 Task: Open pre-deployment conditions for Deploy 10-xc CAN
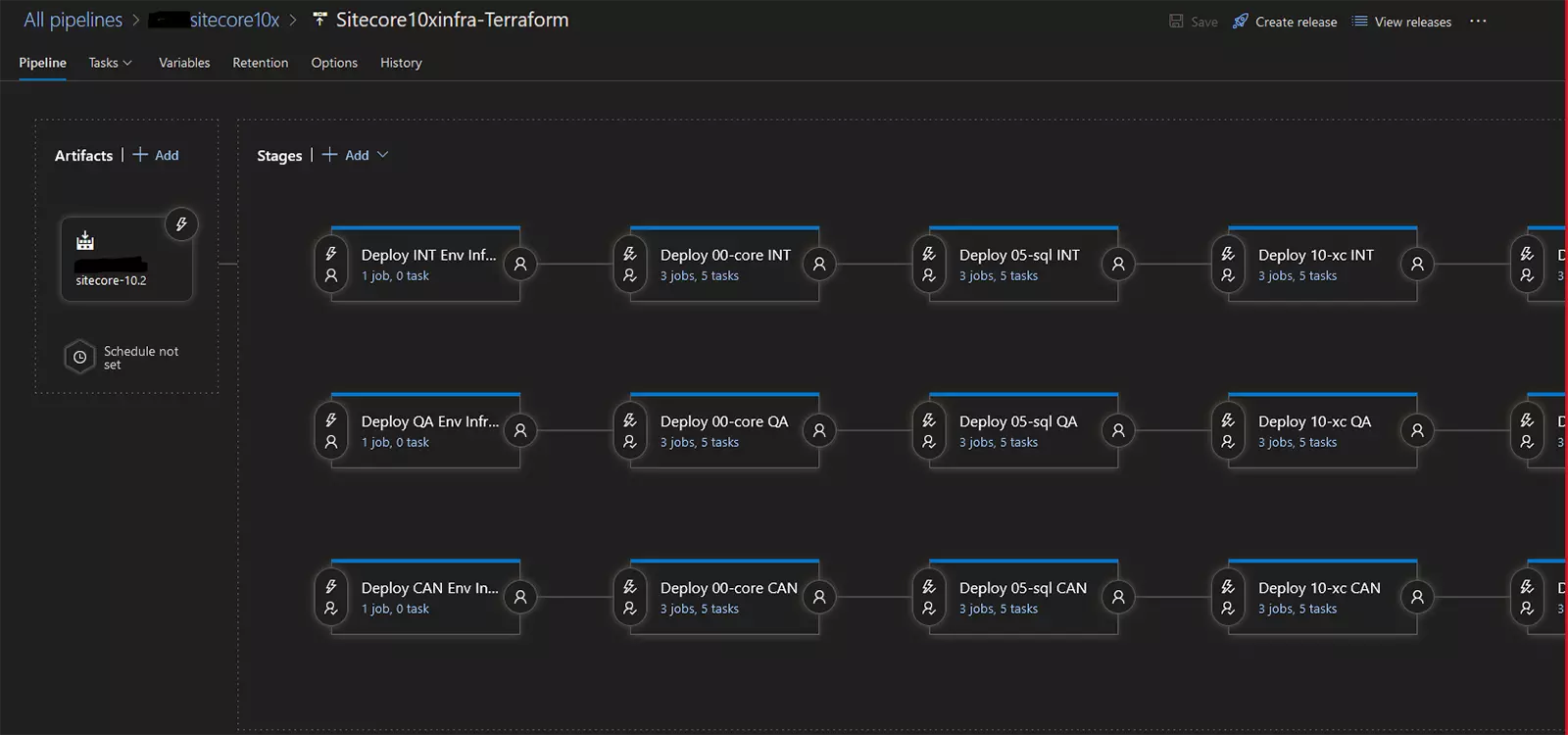[x=1228, y=598]
